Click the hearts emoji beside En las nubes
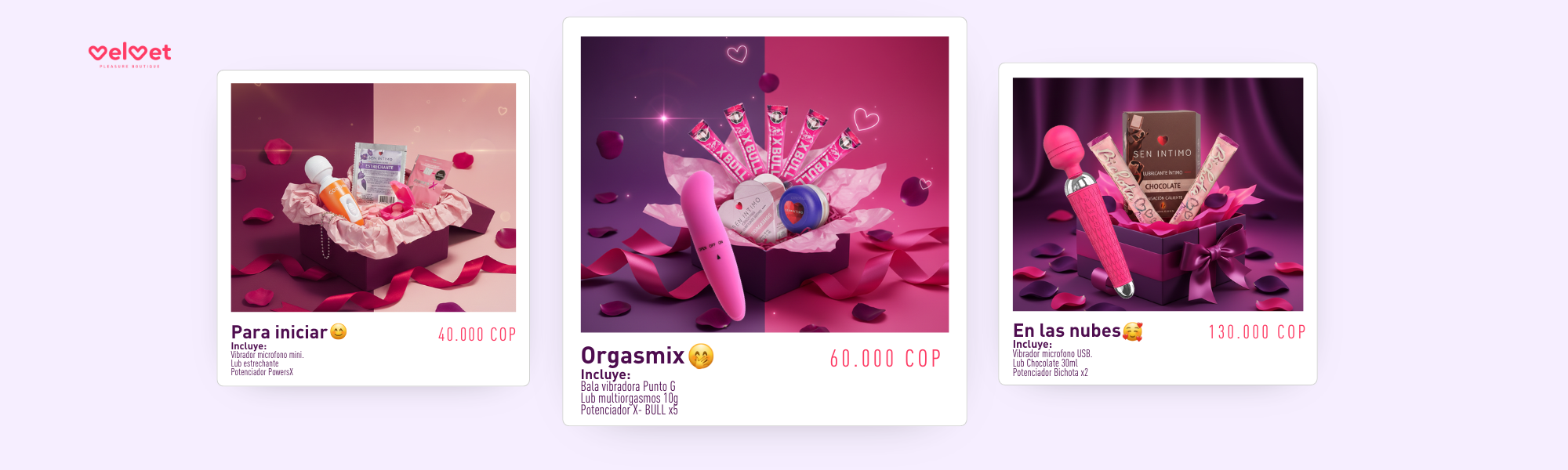This screenshot has width=1568, height=470. 1132,331
